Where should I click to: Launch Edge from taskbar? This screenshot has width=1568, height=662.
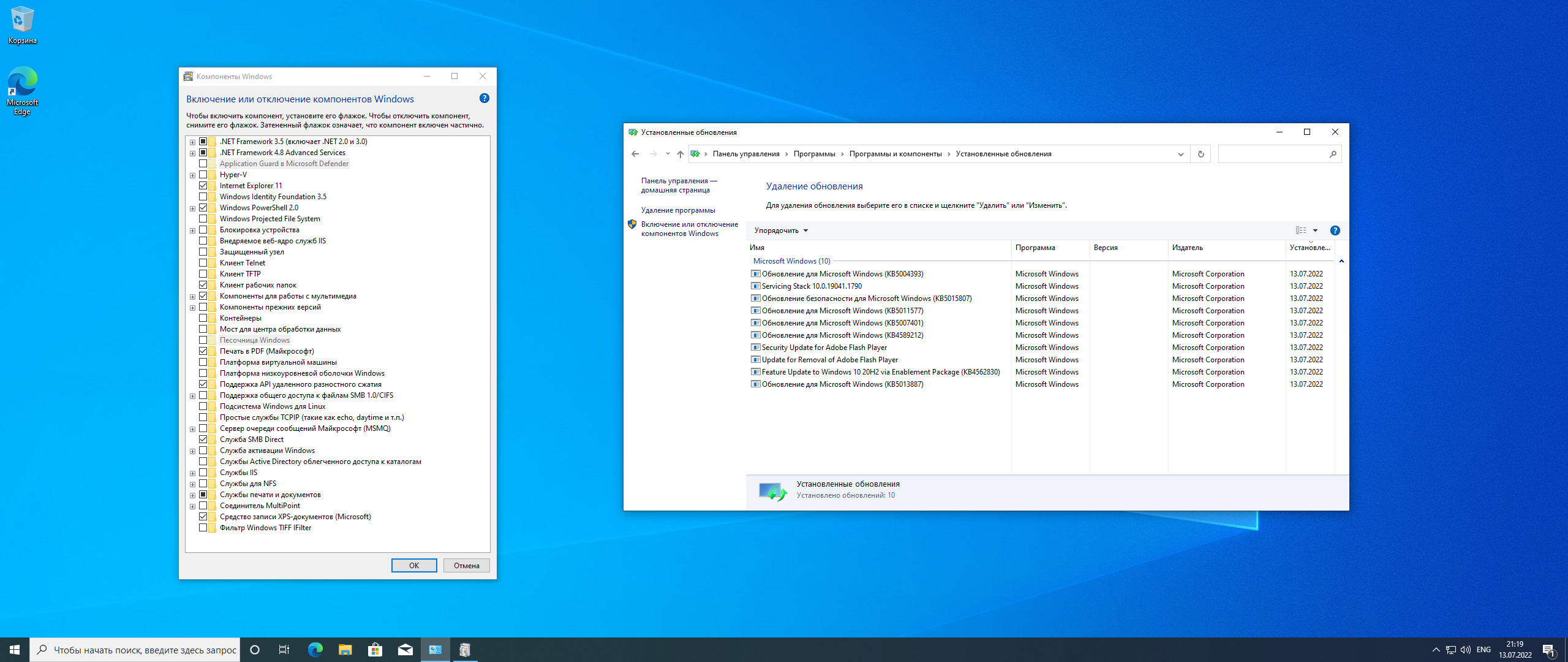tap(315, 650)
